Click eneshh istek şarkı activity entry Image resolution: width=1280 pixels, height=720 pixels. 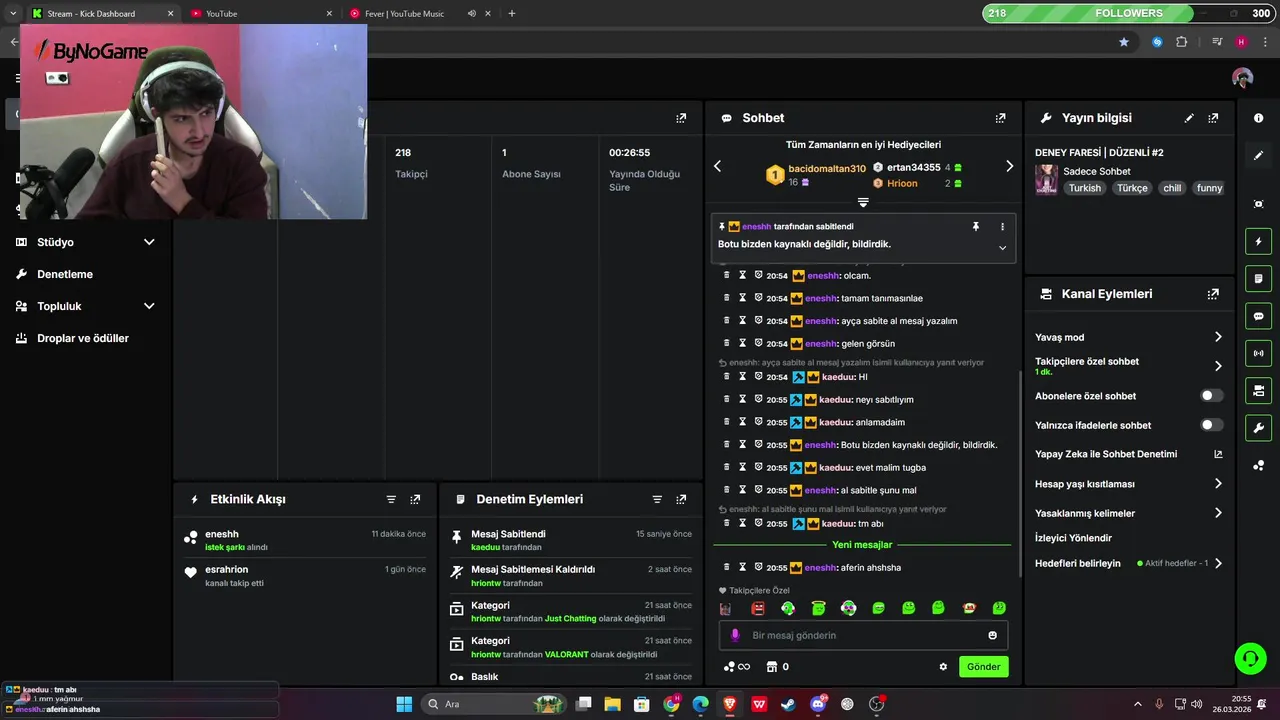click(304, 540)
